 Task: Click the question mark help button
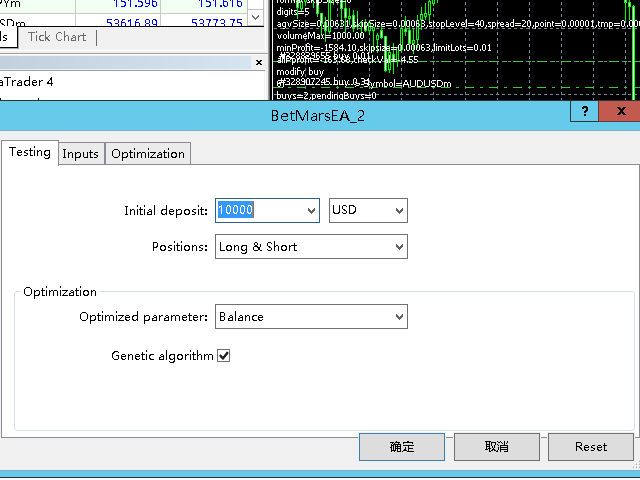click(584, 111)
